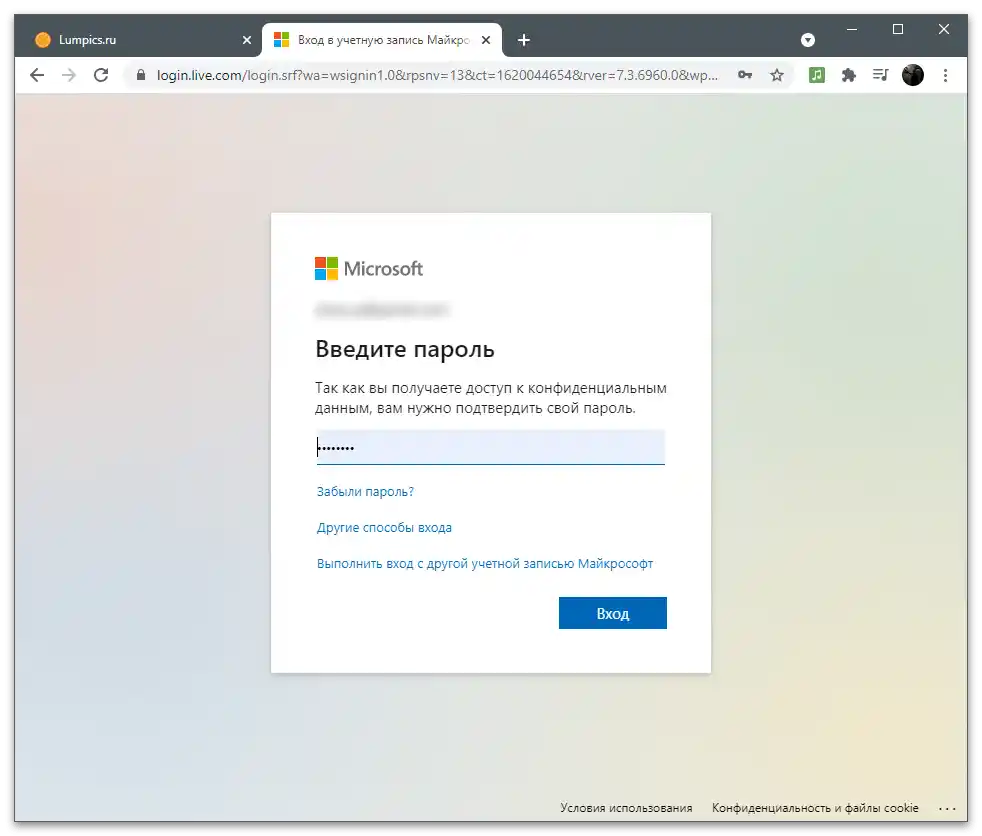Expand the tab search dropdown arrow

click(808, 40)
